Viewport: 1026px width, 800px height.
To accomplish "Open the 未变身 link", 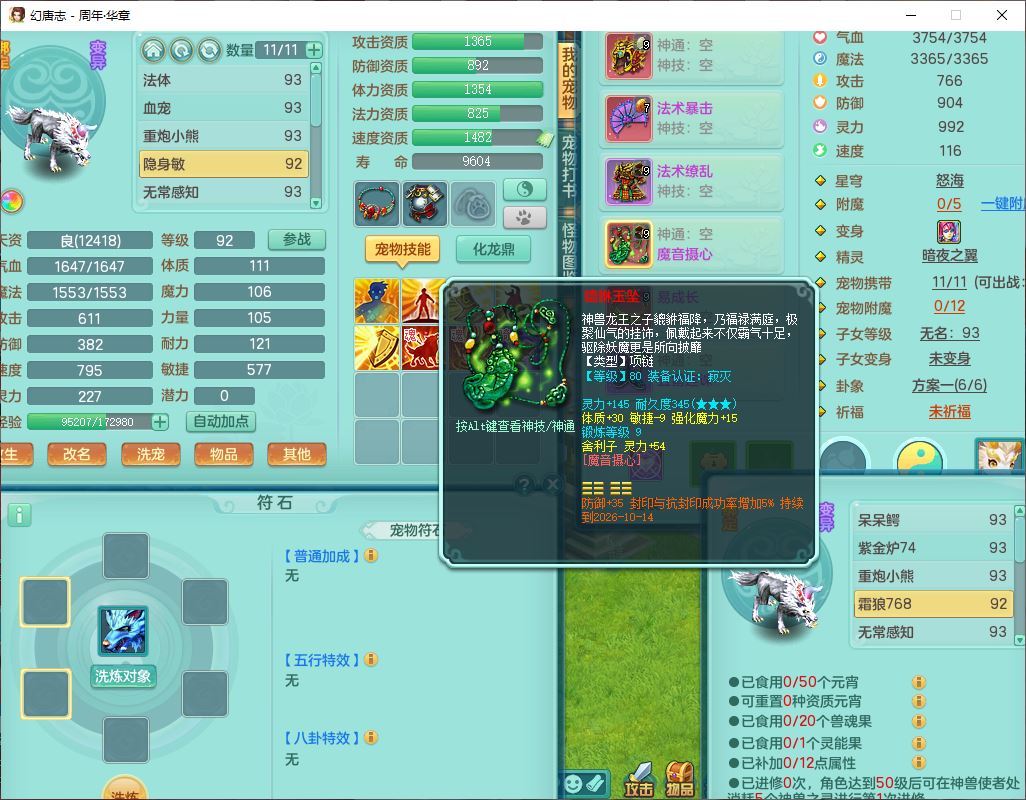I will coord(949,359).
